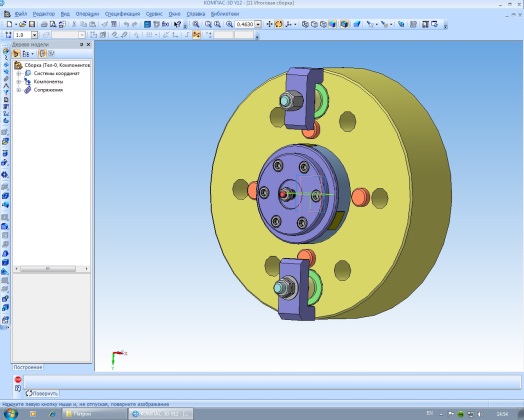Expand the Системы координат tree node

click(19, 73)
